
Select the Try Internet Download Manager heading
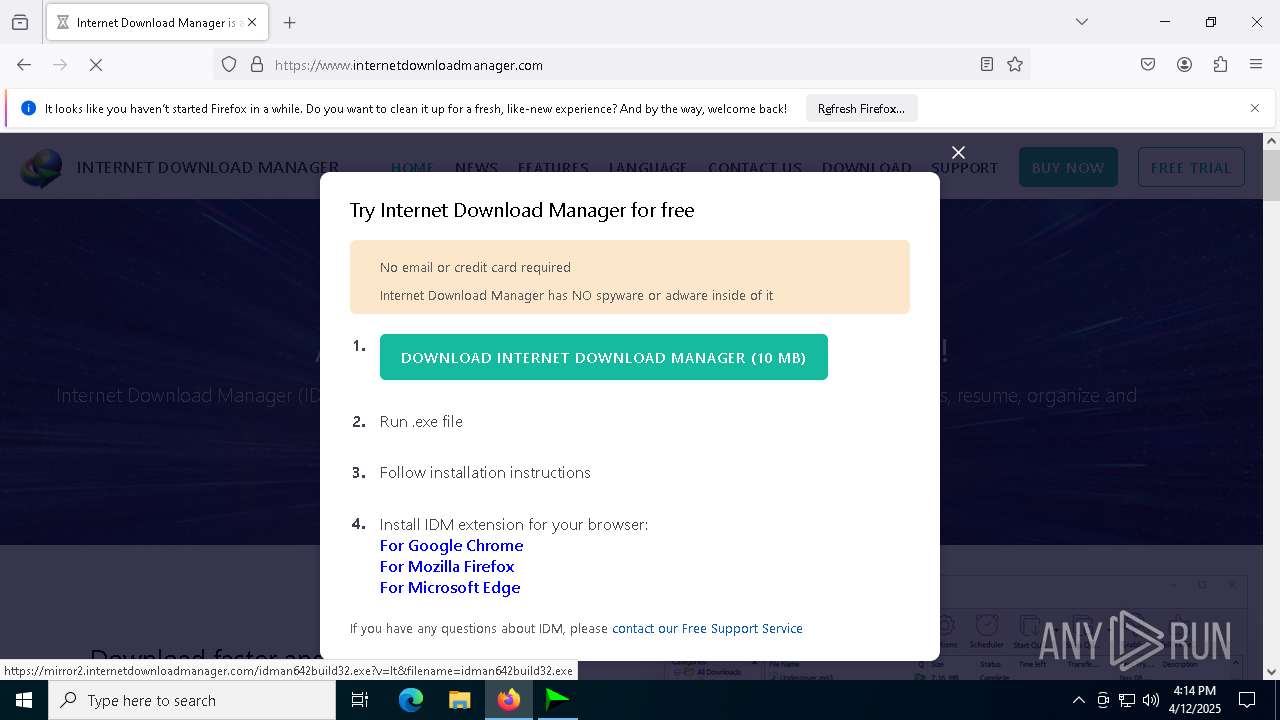pos(522,210)
